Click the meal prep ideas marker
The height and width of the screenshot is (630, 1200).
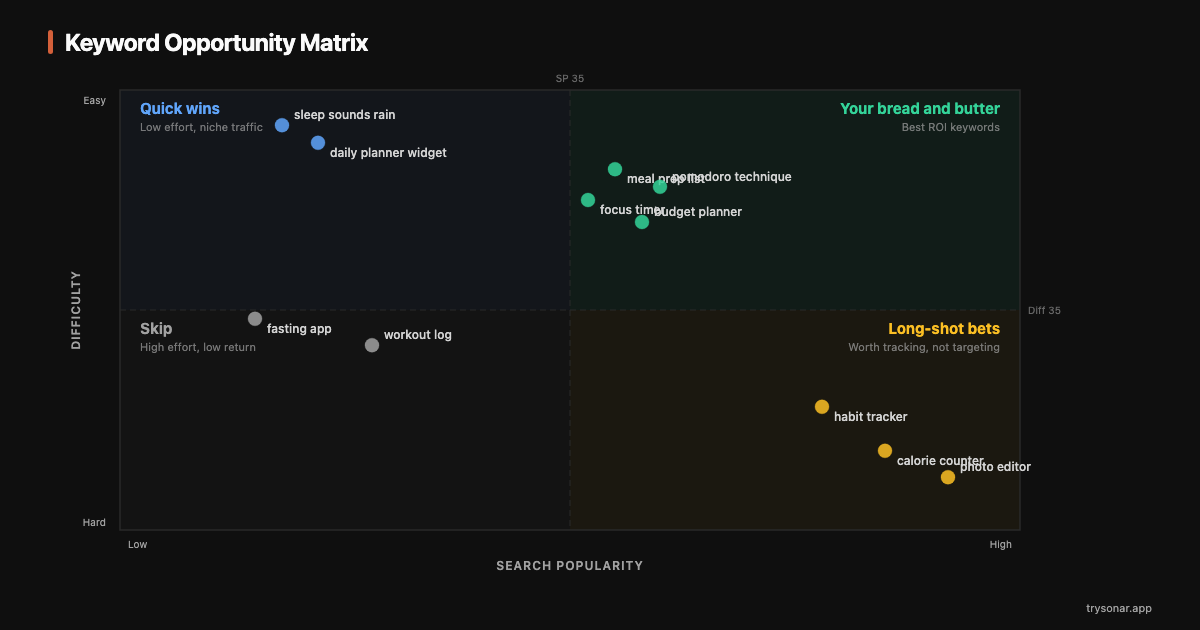click(x=614, y=169)
